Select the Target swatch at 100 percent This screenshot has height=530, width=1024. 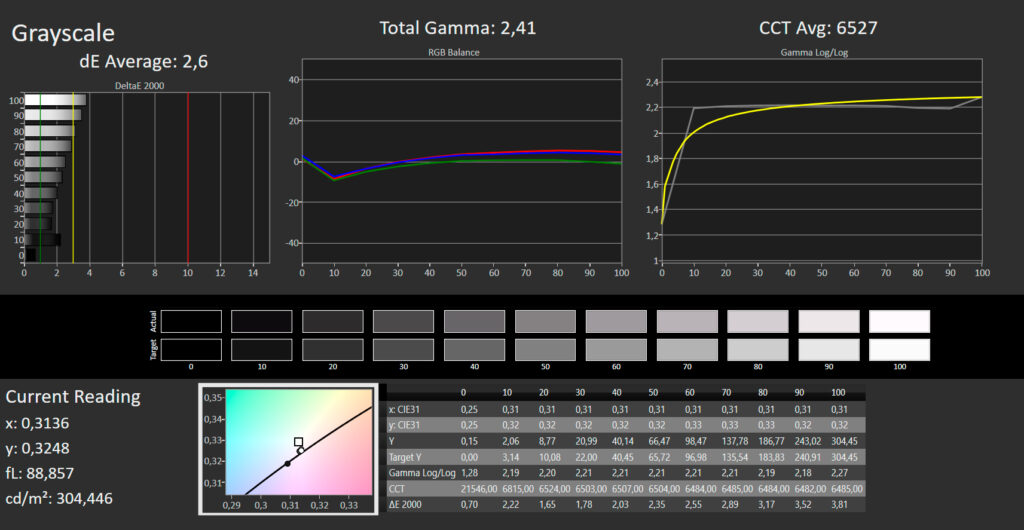click(899, 350)
